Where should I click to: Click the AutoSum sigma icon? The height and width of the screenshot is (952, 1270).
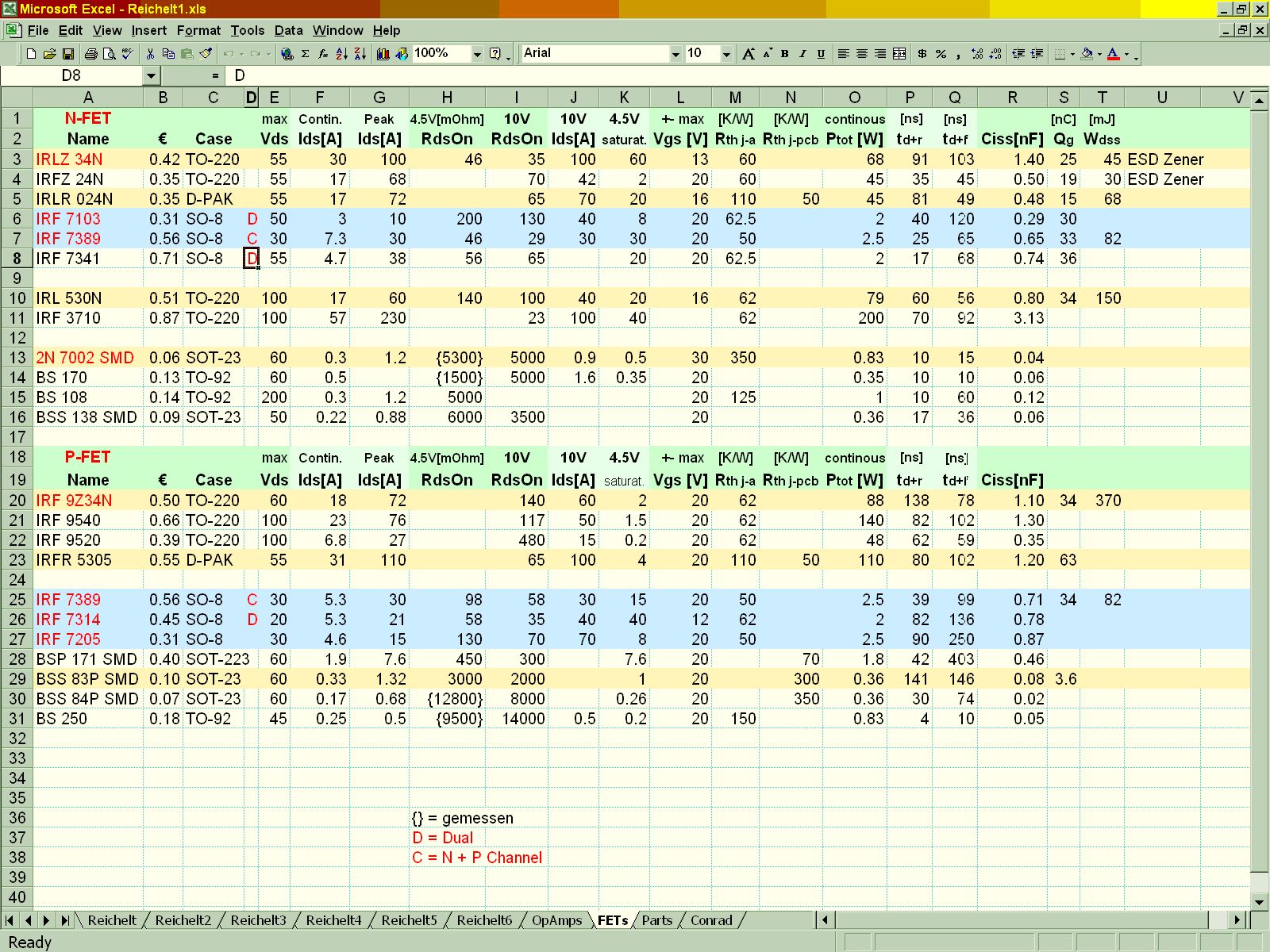pos(305,54)
